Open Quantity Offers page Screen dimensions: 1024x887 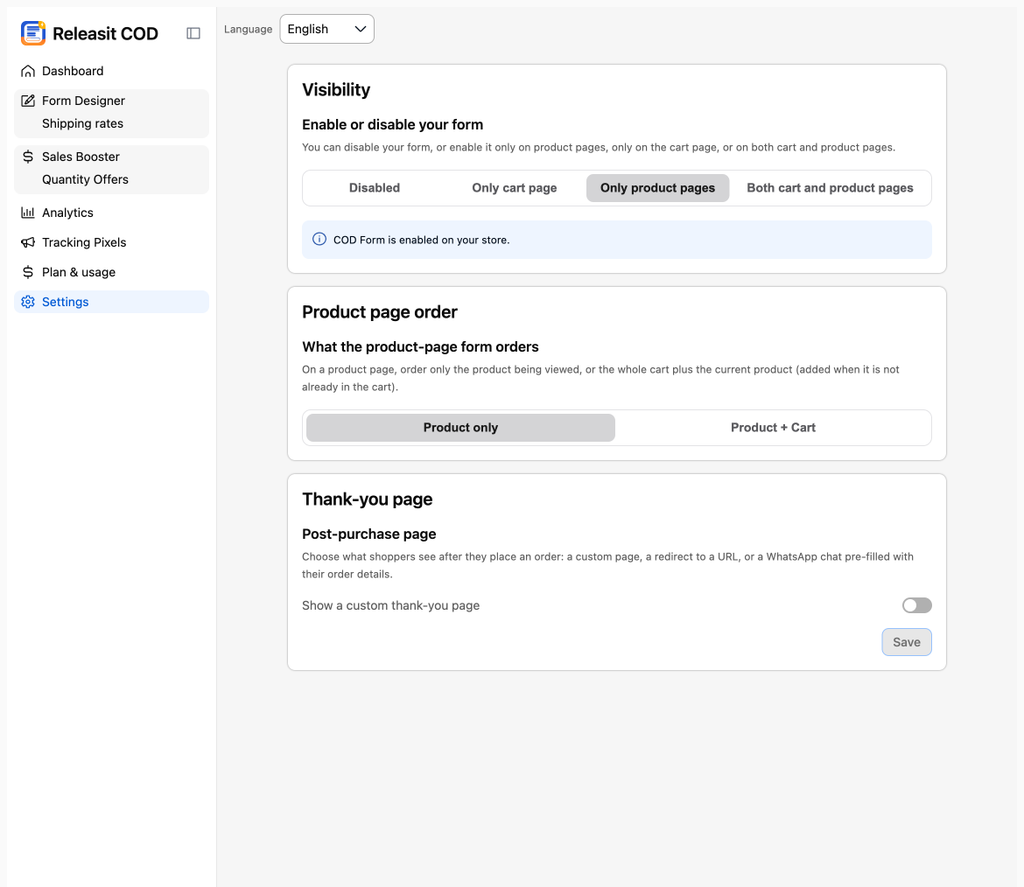click(x=85, y=180)
